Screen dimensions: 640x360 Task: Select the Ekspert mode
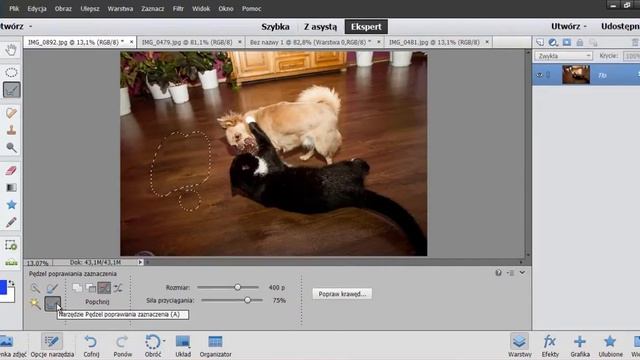pyautogui.click(x=366, y=27)
